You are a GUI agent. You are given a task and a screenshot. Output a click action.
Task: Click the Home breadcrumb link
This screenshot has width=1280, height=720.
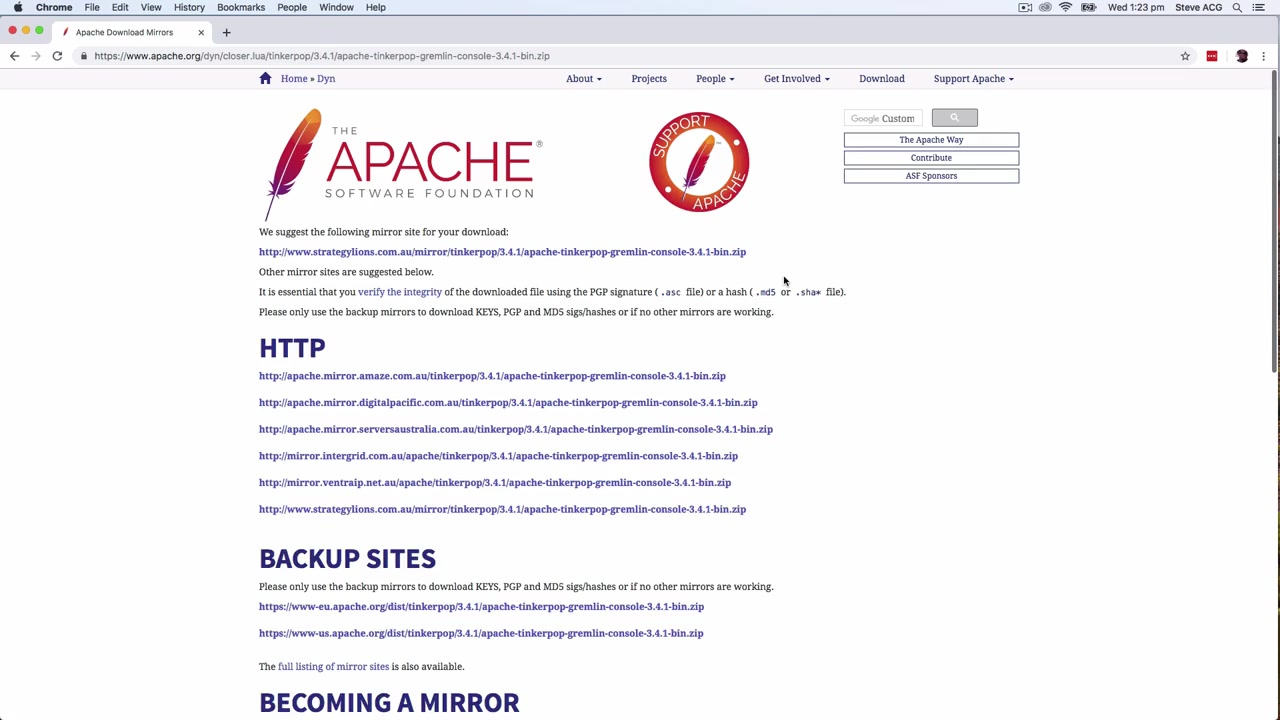coord(294,78)
